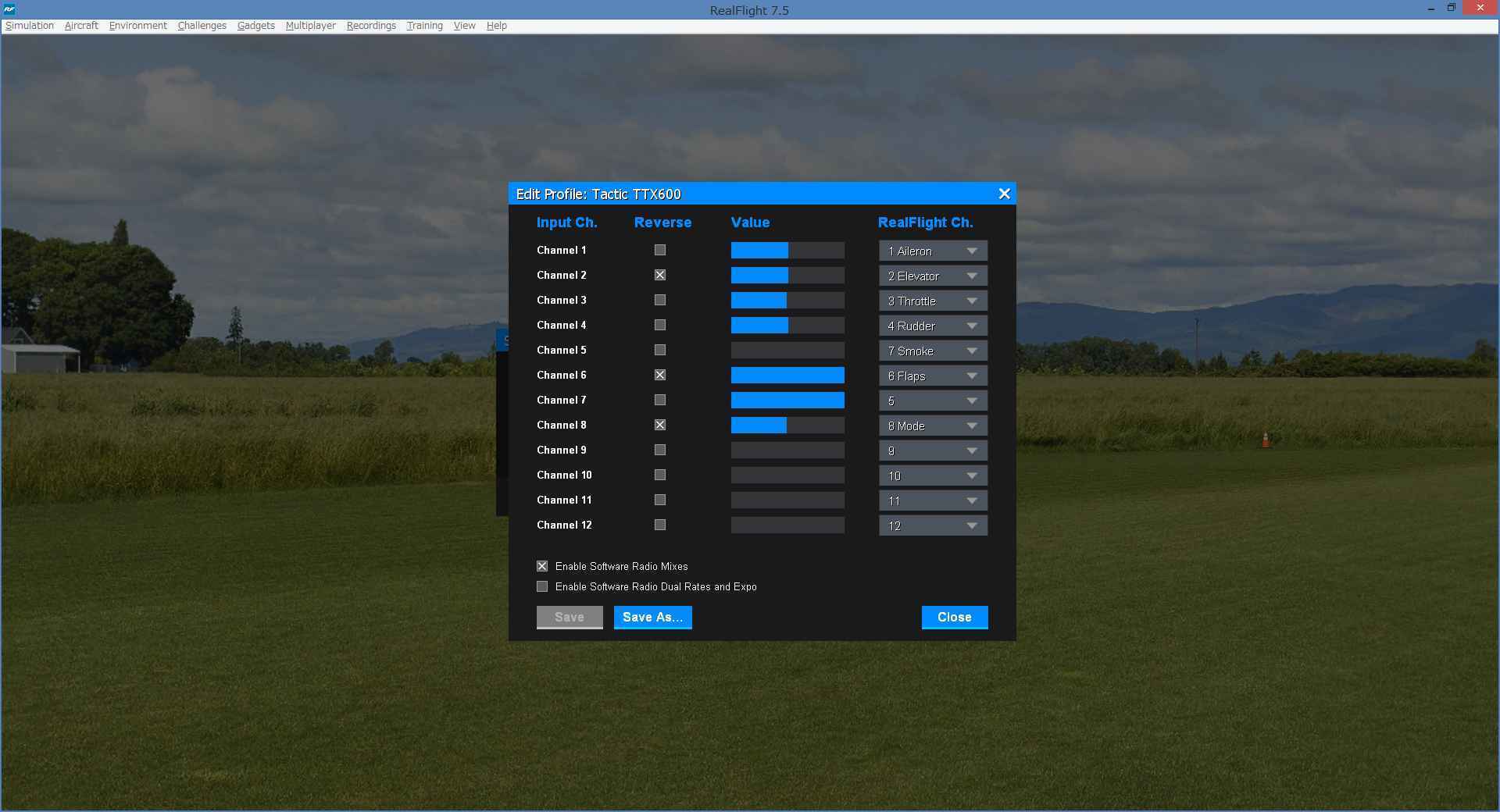Click the Close button in dialog
This screenshot has height=812, width=1500.
(955, 617)
